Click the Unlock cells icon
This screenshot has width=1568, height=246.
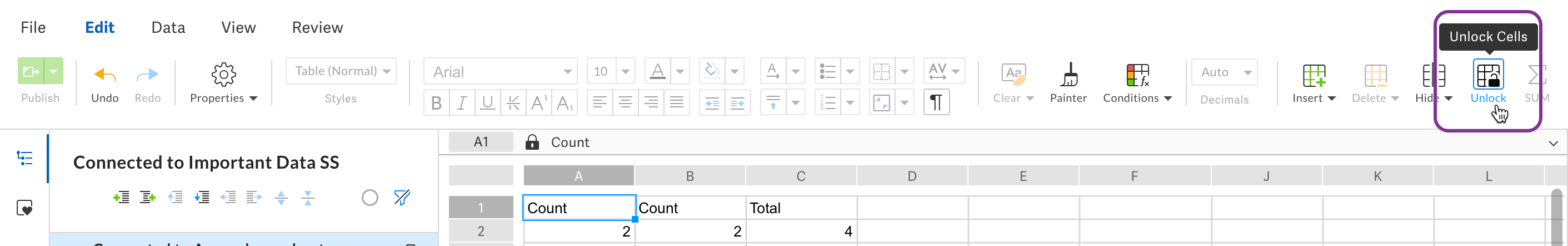pos(1487,75)
